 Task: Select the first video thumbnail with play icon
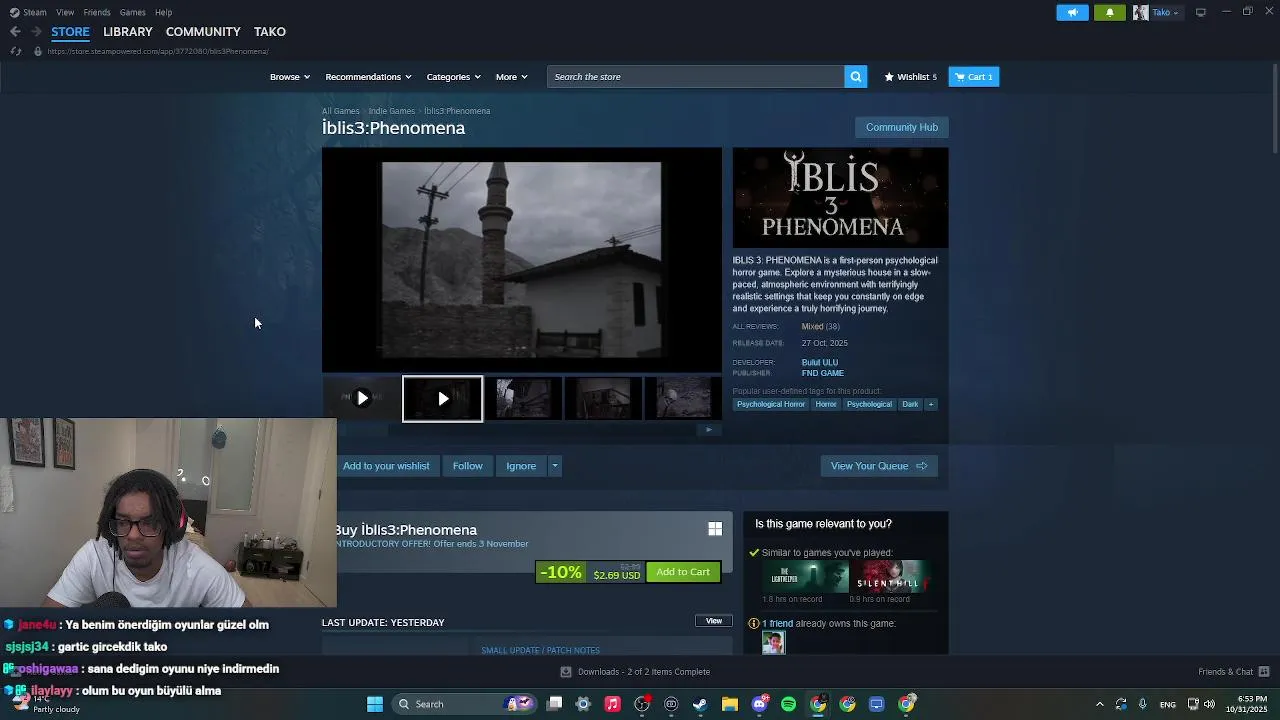pyautogui.click(x=362, y=398)
